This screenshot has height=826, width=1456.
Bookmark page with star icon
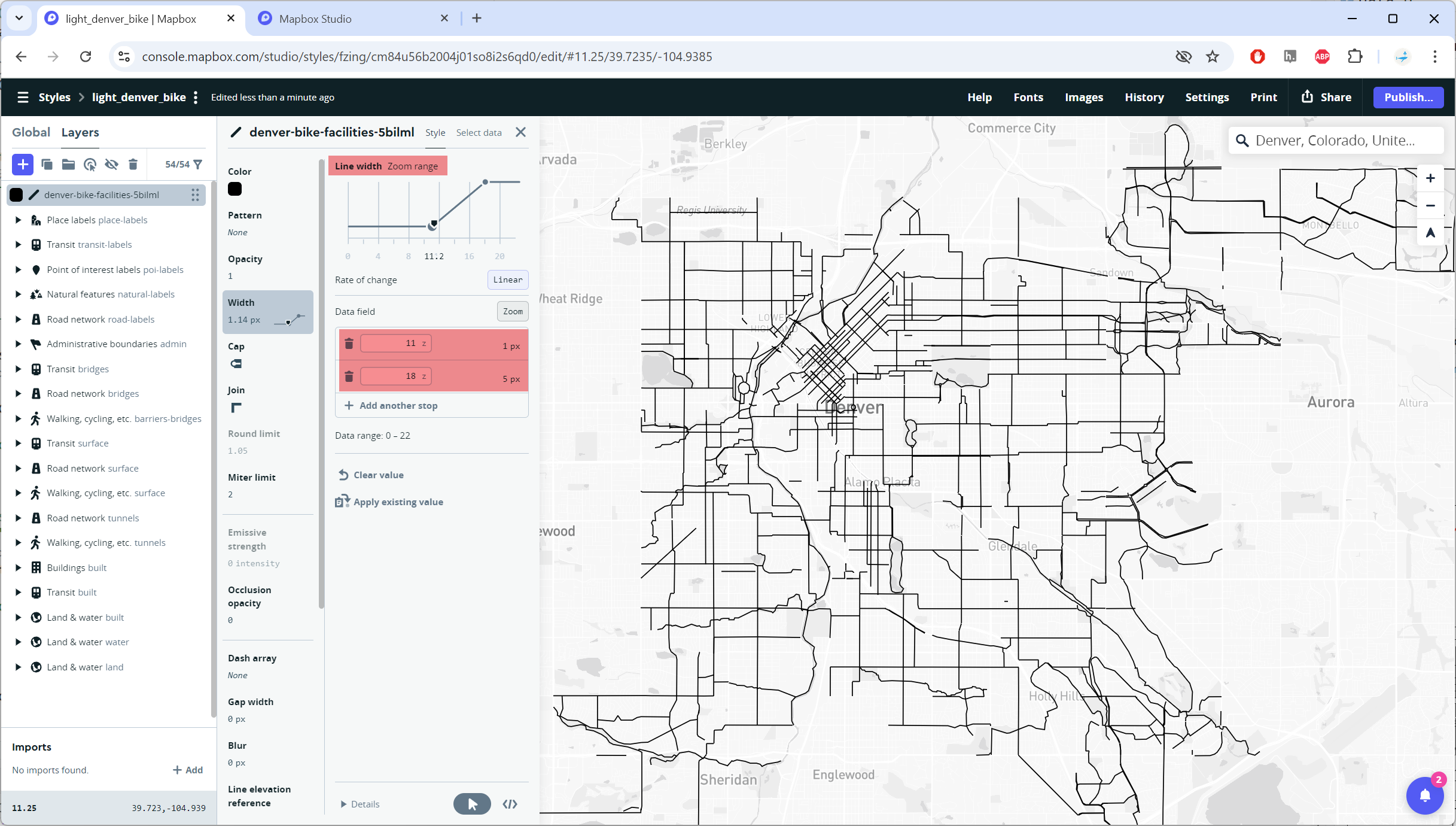[1213, 56]
